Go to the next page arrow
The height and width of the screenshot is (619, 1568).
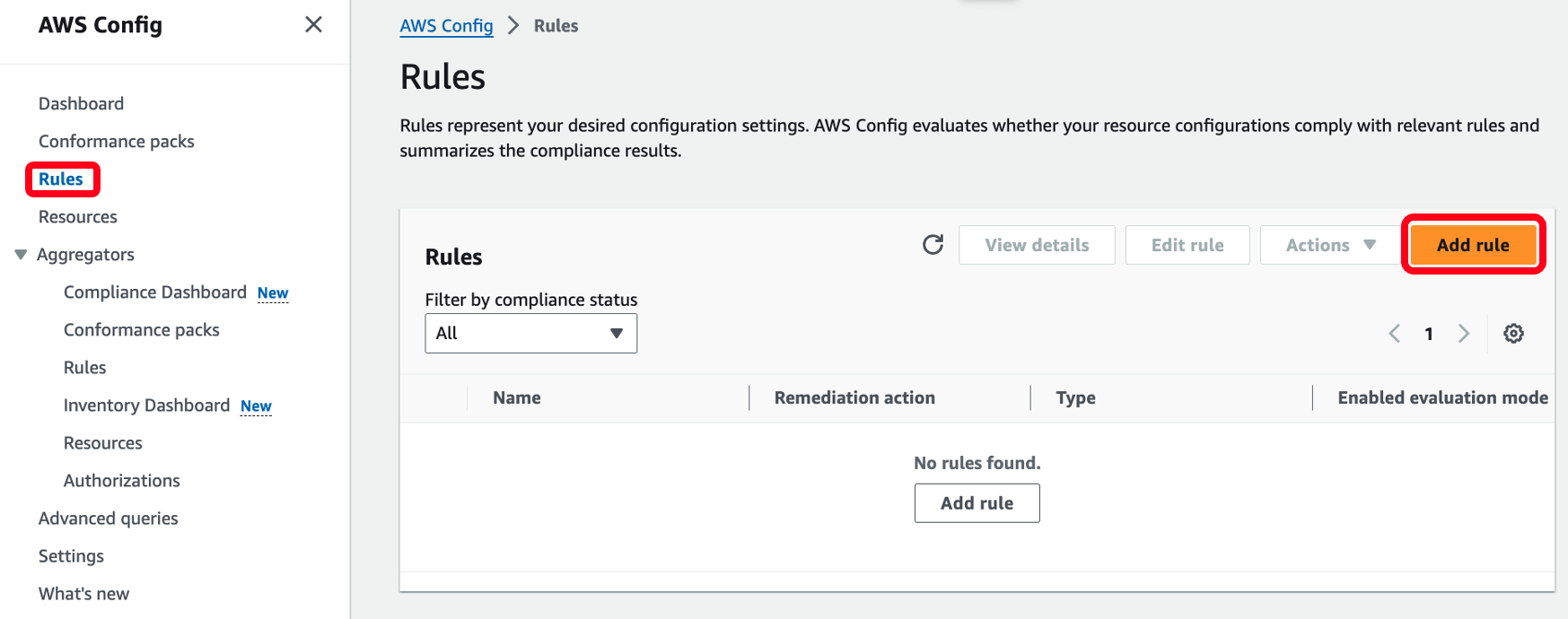[1464, 334]
